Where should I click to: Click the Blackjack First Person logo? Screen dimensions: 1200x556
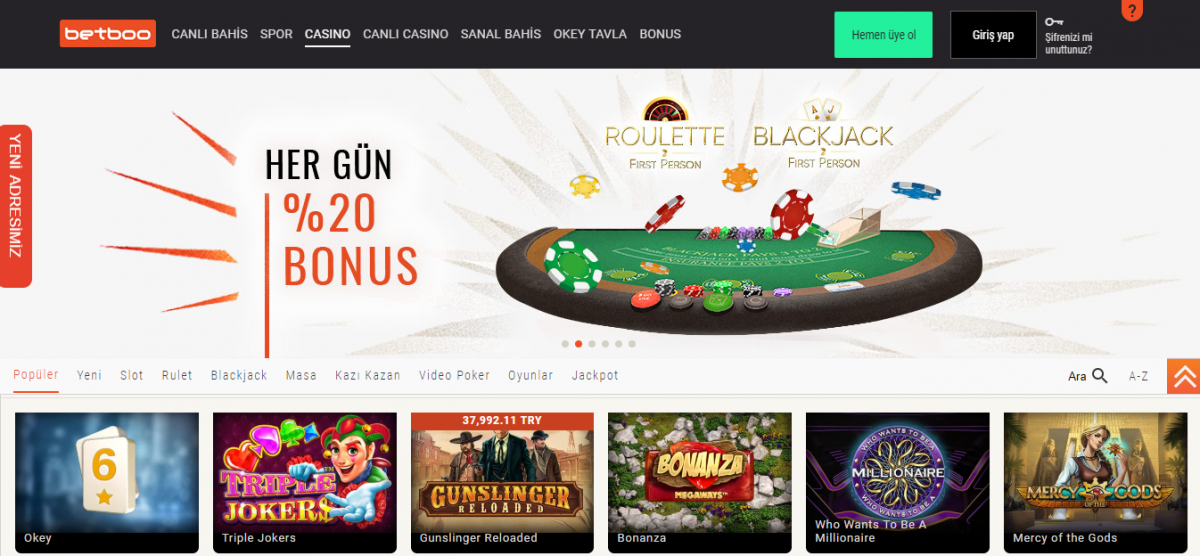[823, 134]
